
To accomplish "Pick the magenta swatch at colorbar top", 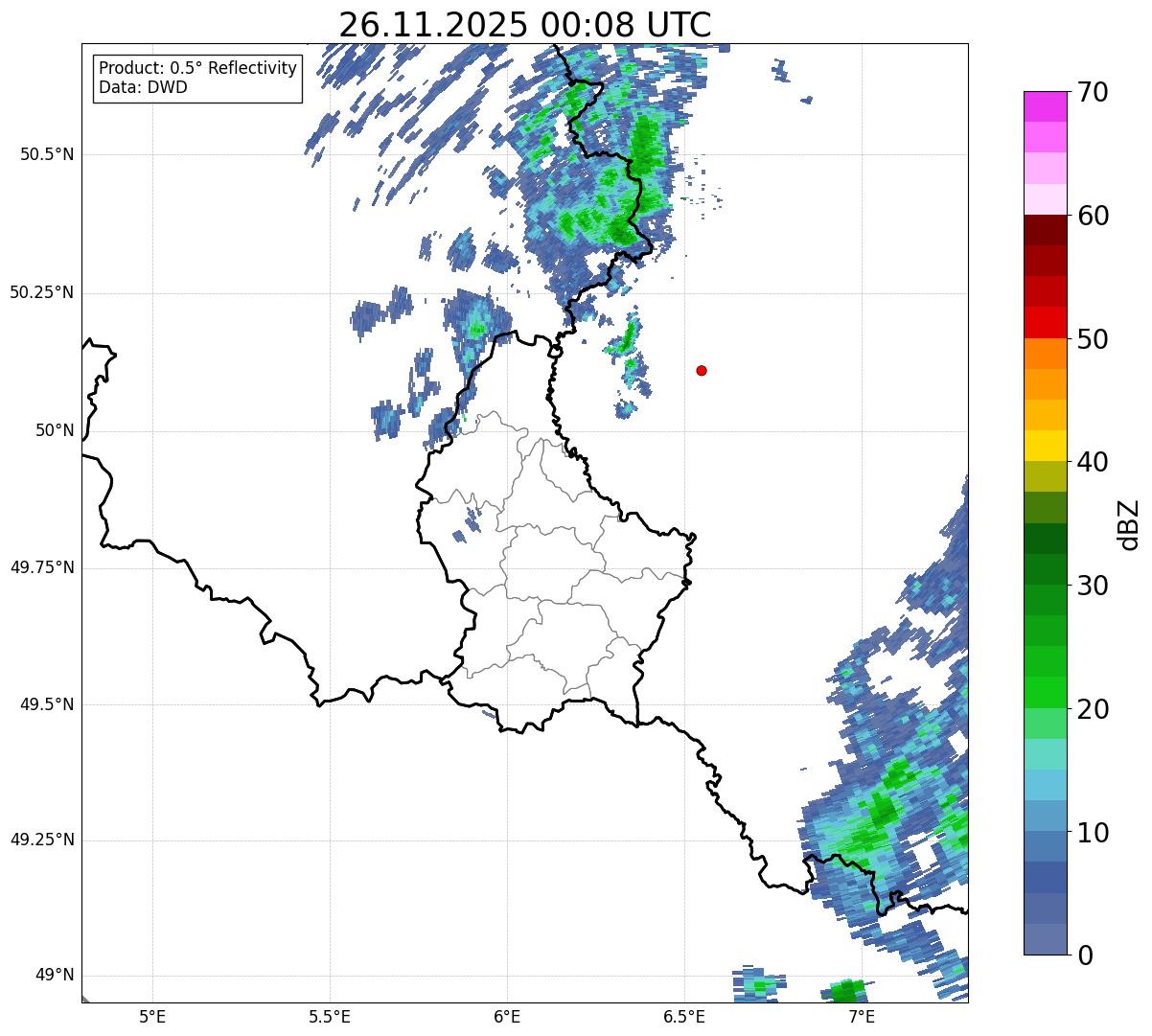I will 1046,106.
